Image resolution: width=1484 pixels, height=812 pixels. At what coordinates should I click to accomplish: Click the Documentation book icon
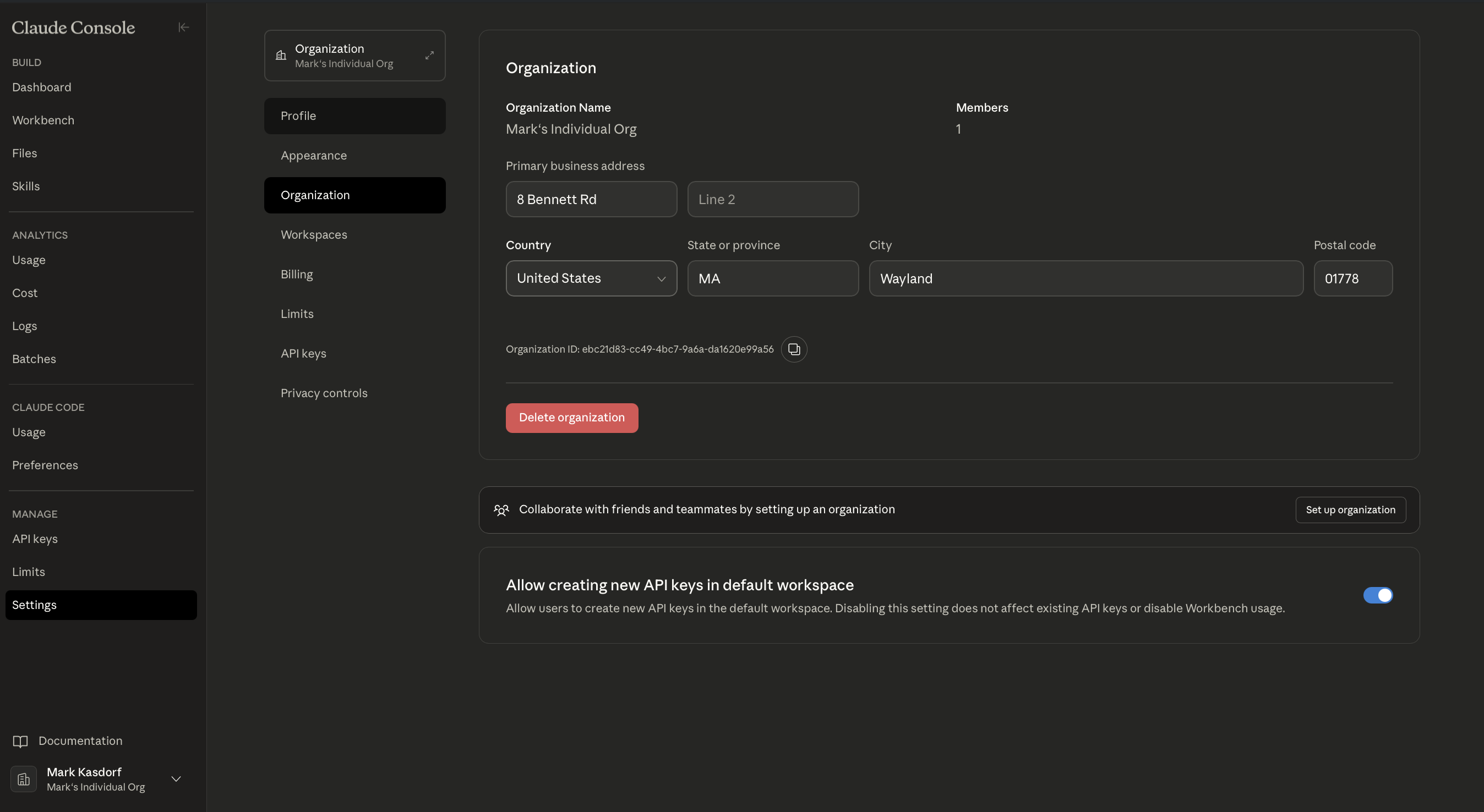click(20, 741)
